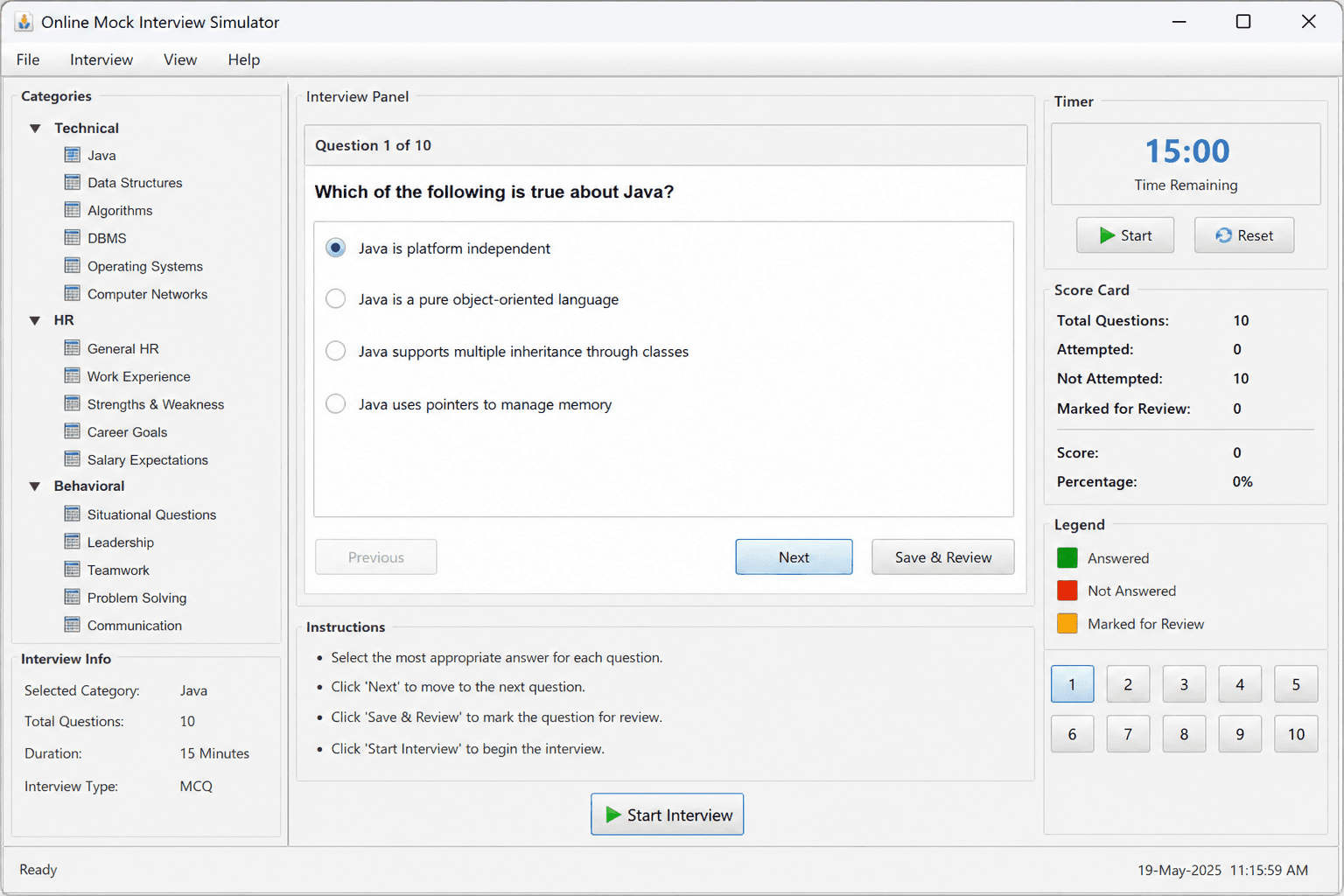Image resolution: width=1344 pixels, height=896 pixels.
Task: Open the File menu
Action: [28, 59]
